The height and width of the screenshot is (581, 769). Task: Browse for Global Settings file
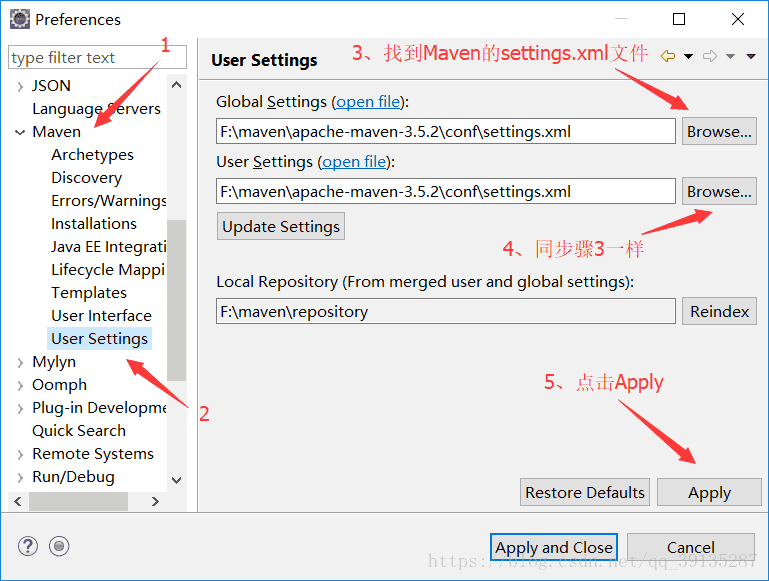tap(719, 131)
